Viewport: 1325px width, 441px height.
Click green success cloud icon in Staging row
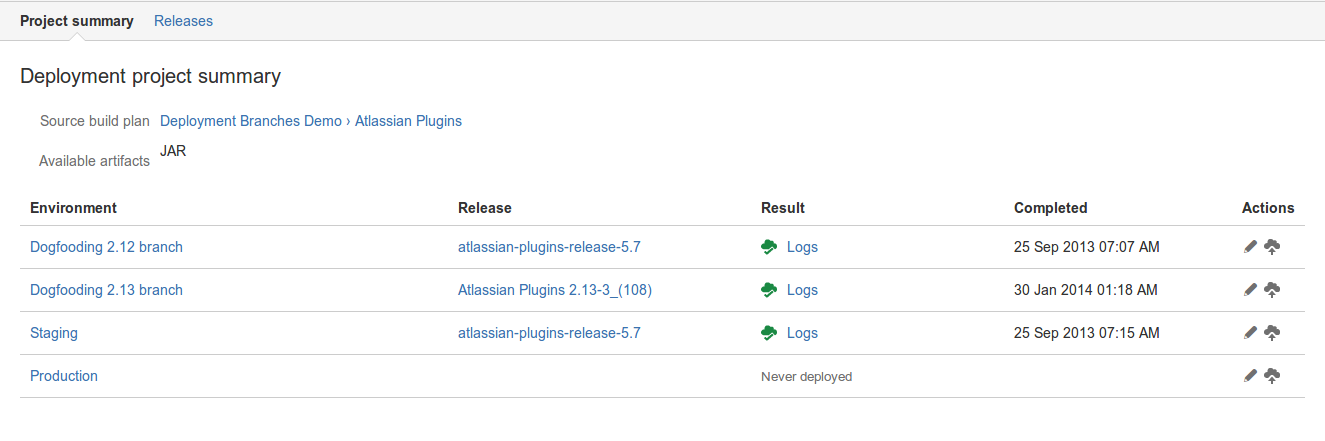click(770, 333)
